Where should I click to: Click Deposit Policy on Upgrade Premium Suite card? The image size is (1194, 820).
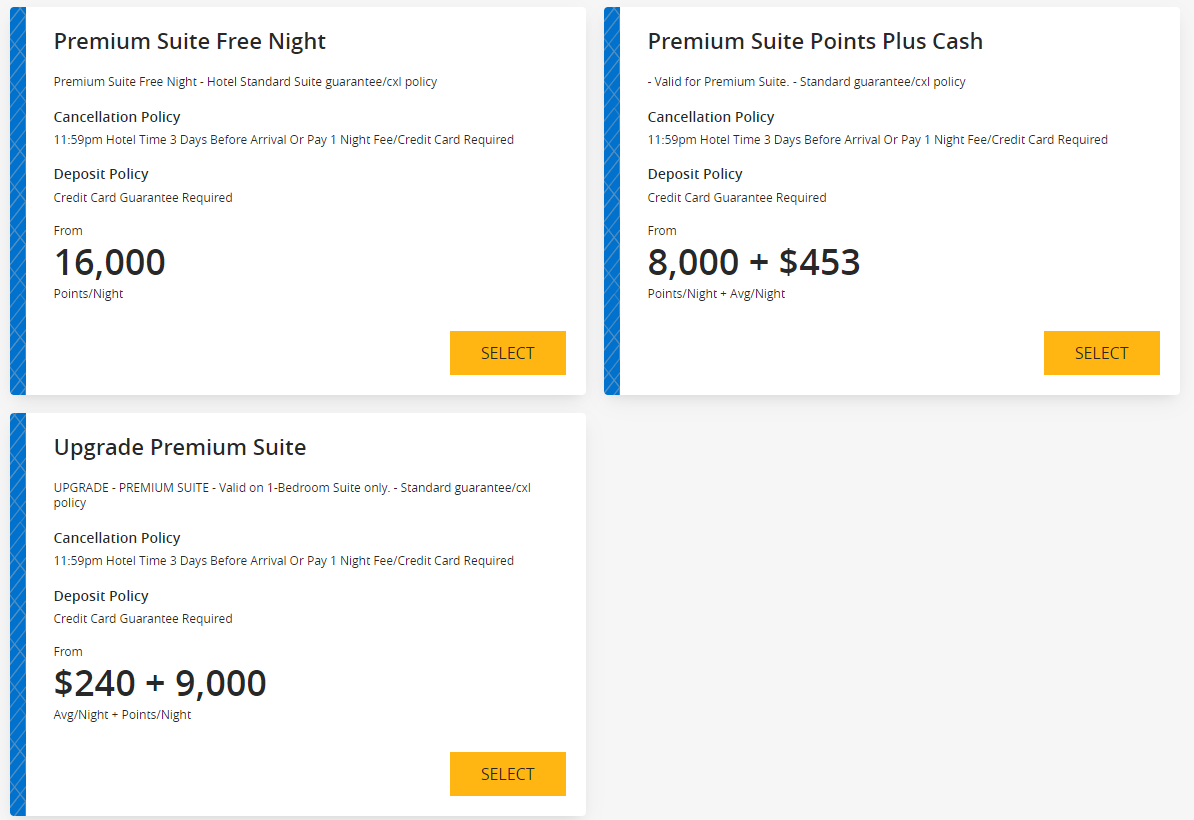click(101, 595)
